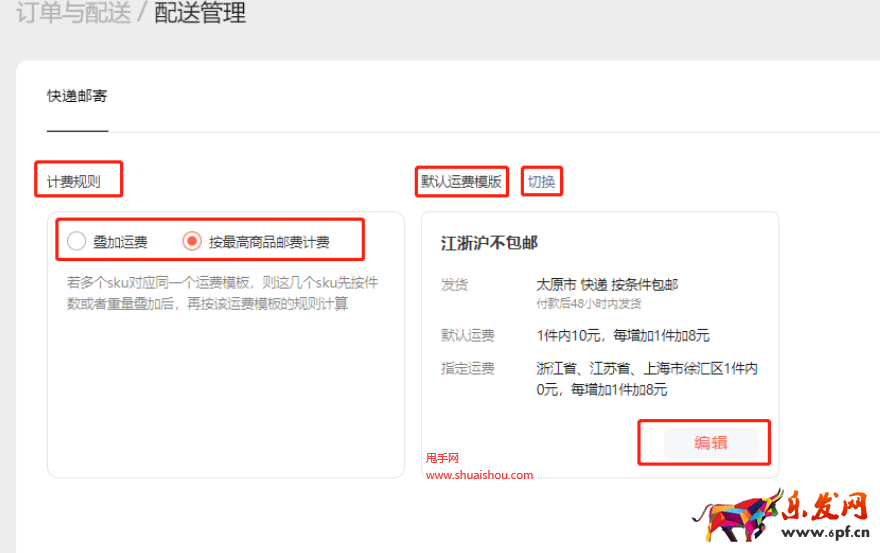Click the 计费规则 section heading

pyautogui.click(x=74, y=182)
